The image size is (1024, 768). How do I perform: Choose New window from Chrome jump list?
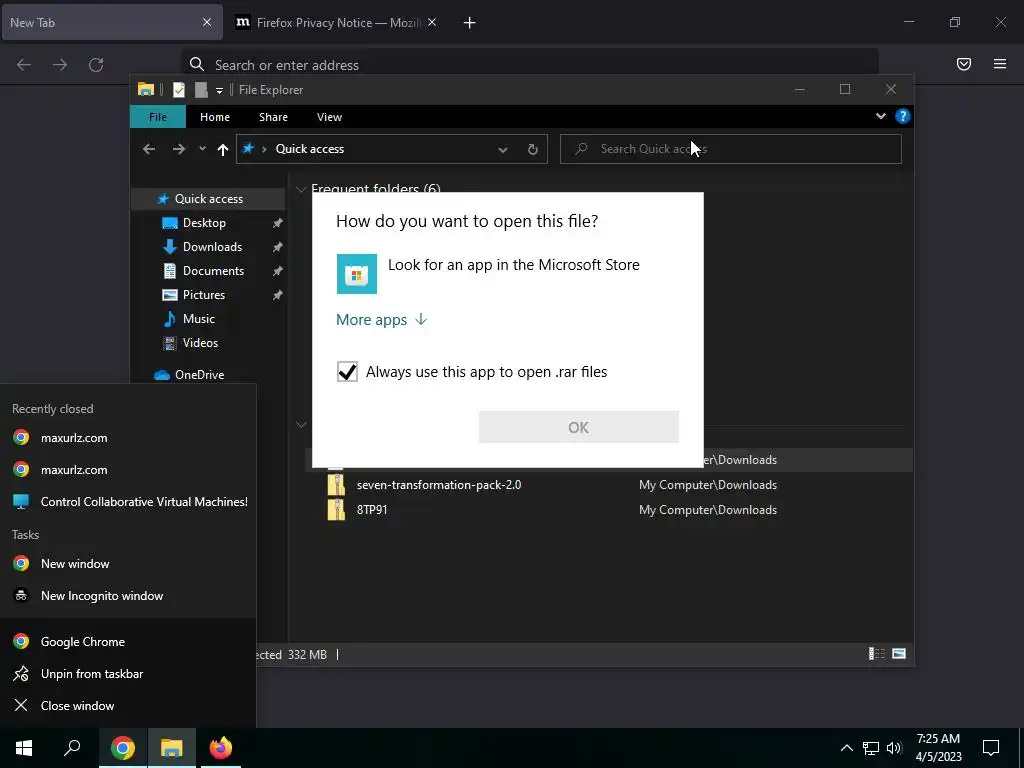coord(128,564)
